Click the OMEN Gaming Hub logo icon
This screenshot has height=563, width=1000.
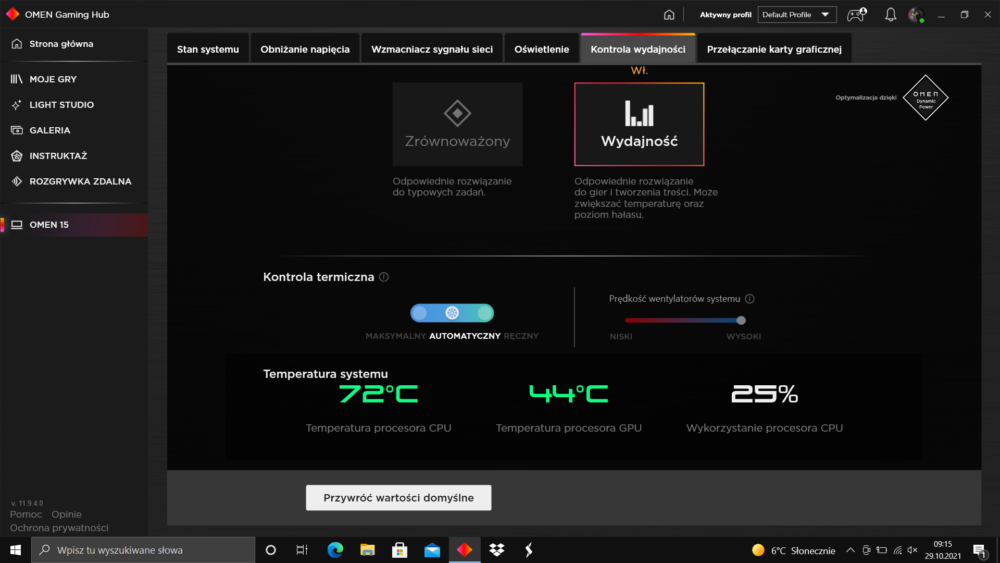(12, 14)
